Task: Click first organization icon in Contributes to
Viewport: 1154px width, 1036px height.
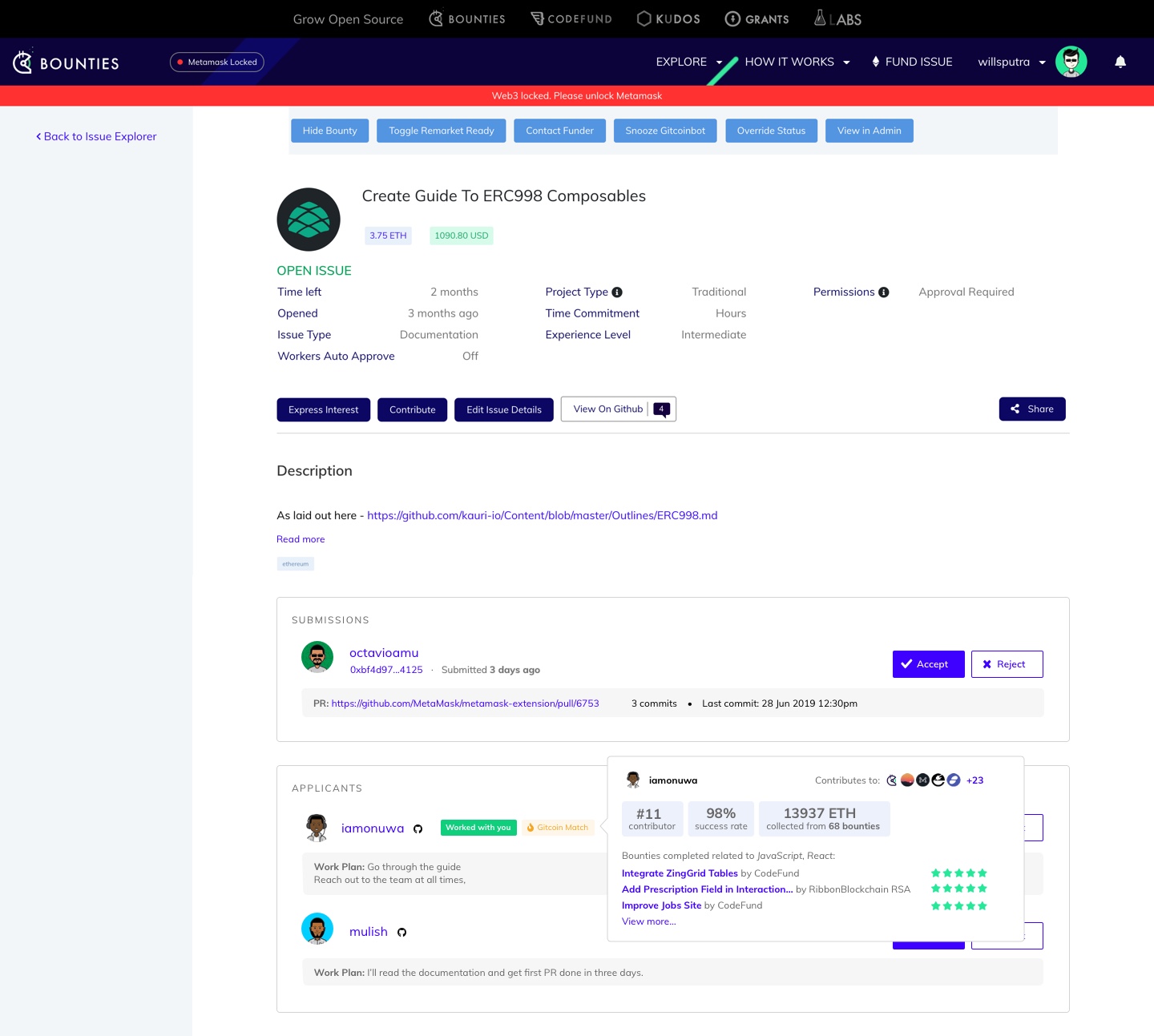Action: tap(892, 780)
